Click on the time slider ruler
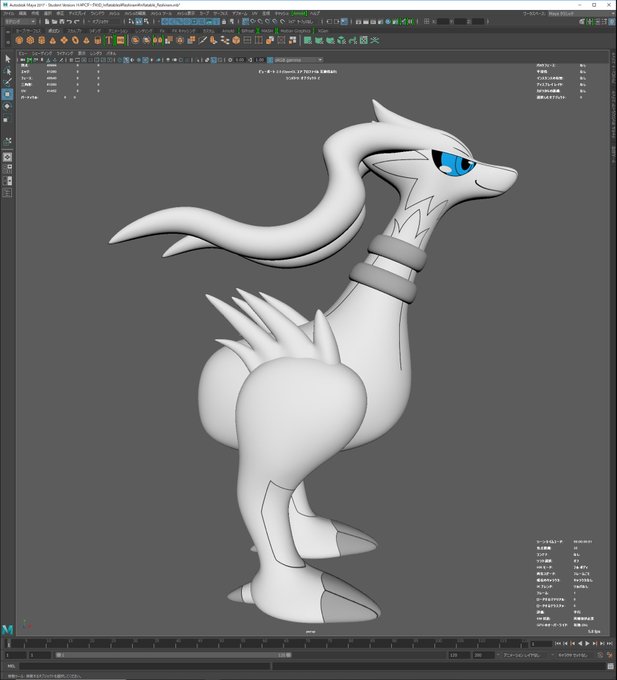This screenshot has width=617, height=680. click(x=267, y=643)
